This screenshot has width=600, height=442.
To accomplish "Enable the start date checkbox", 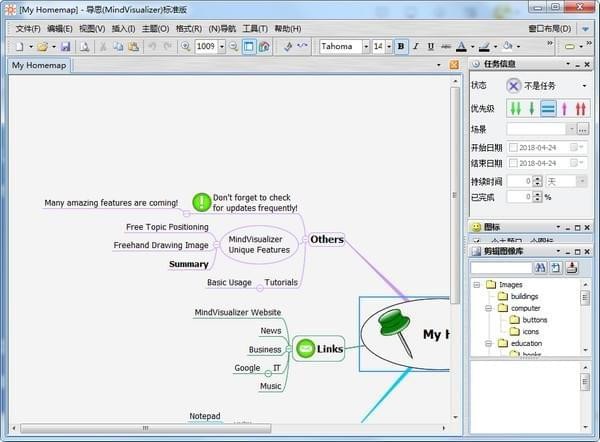I will coord(513,147).
